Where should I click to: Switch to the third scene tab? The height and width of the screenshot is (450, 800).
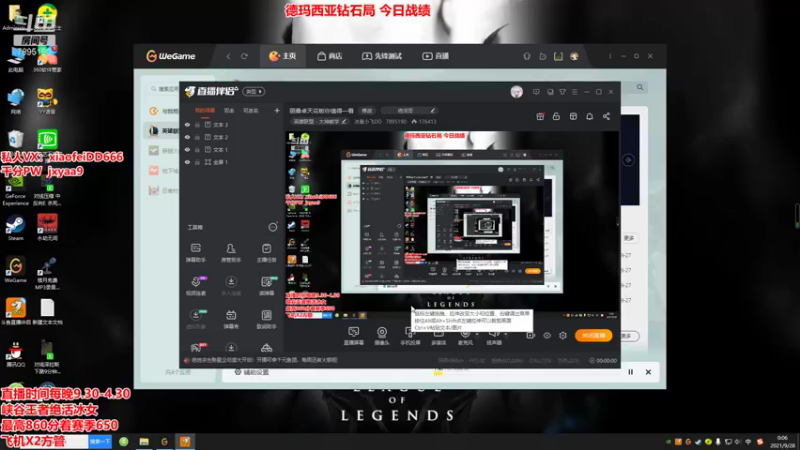click(250, 111)
